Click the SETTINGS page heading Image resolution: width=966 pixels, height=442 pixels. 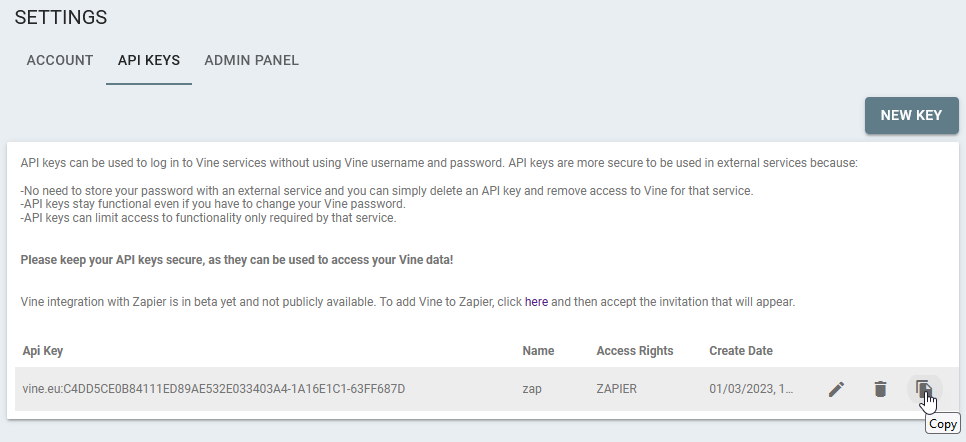(61, 17)
